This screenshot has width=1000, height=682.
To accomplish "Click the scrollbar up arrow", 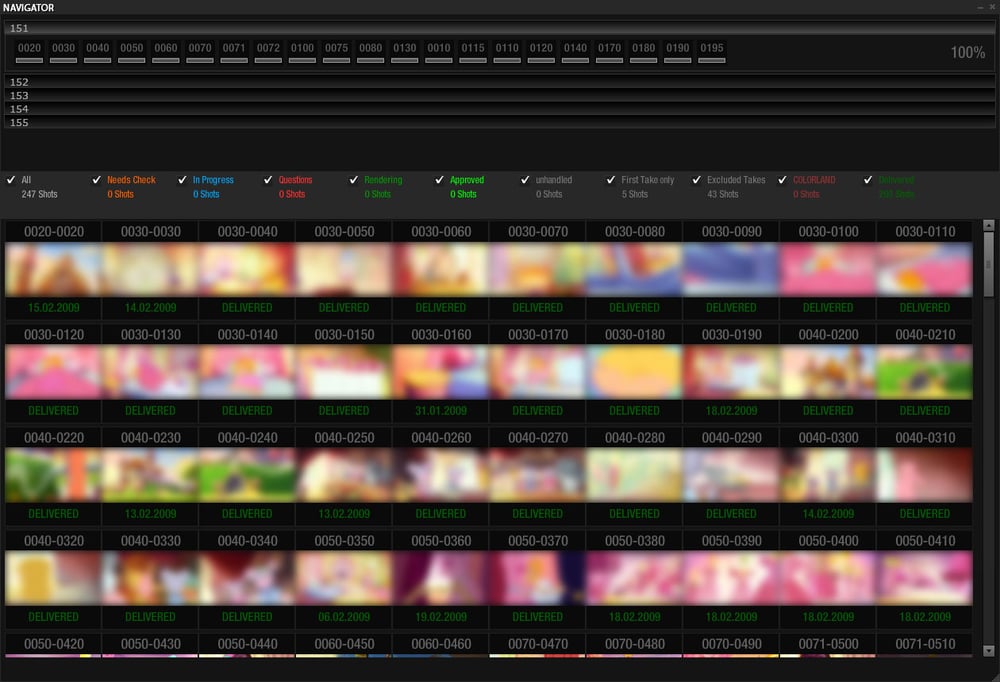I will tap(989, 225).
